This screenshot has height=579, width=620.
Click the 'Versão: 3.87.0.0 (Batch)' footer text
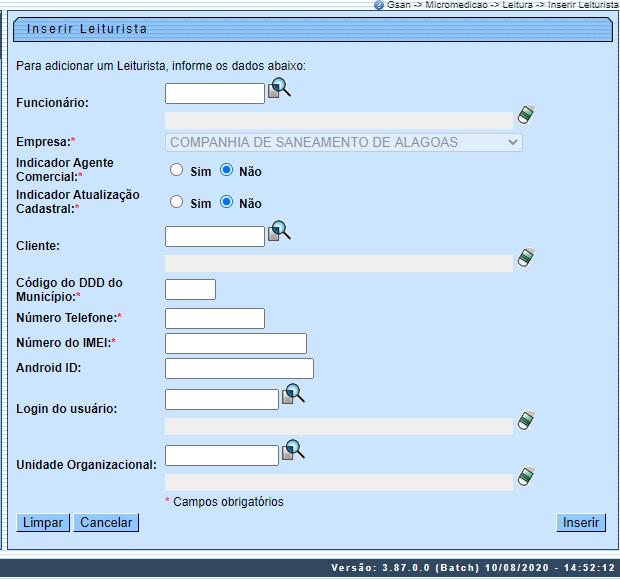pyautogui.click(x=405, y=568)
